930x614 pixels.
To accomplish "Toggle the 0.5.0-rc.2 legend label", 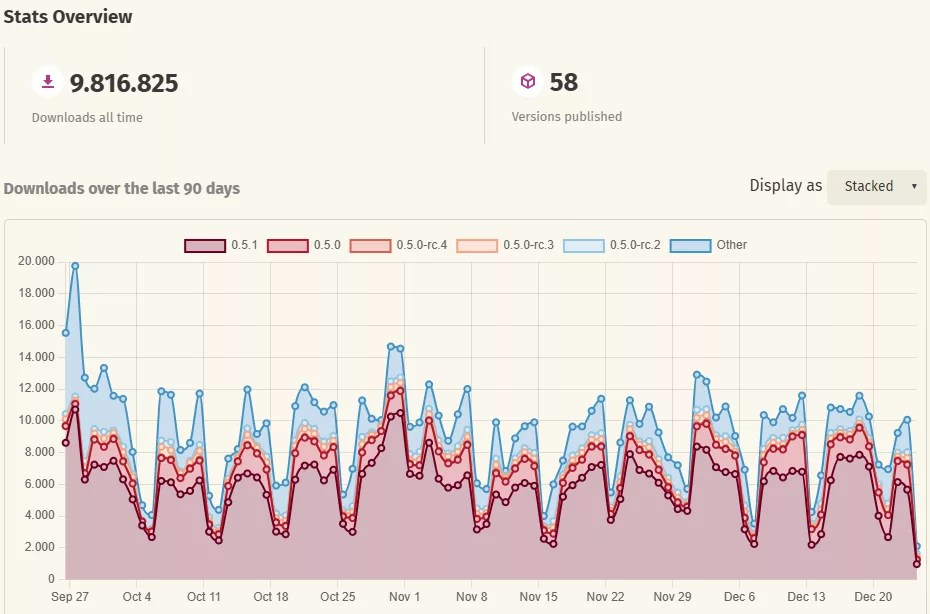I will point(635,245).
